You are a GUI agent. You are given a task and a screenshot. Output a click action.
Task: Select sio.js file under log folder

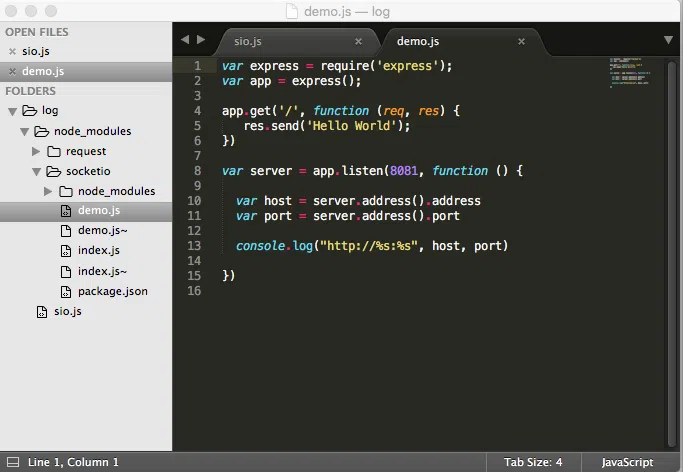[67, 311]
